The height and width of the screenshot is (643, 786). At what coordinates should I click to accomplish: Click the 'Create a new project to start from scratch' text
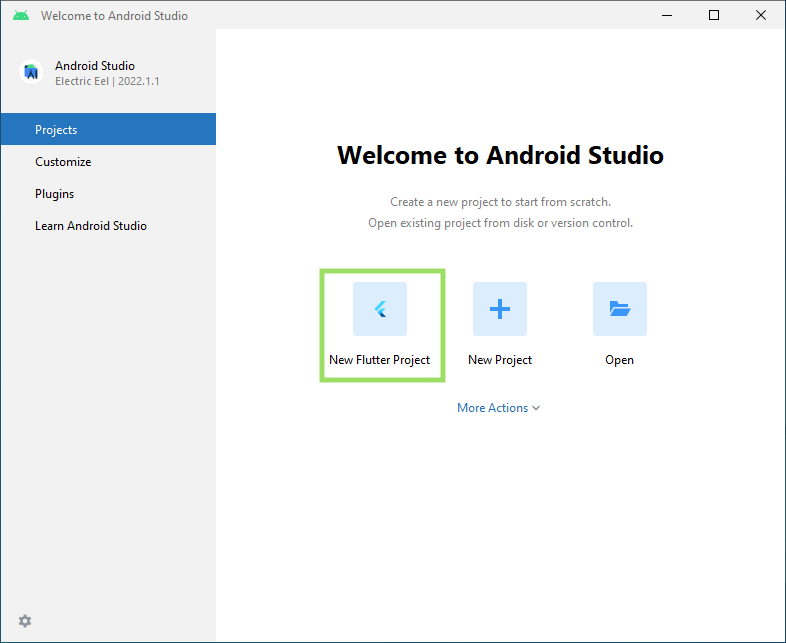500,202
